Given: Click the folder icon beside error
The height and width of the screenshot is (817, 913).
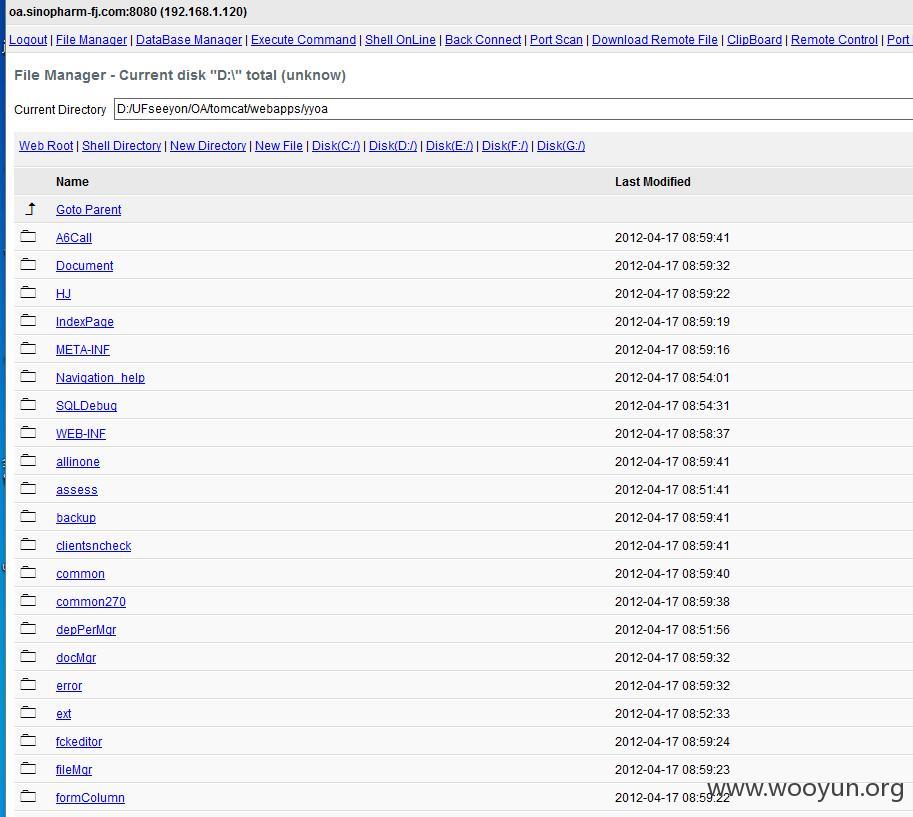Looking at the screenshot, I should [x=28, y=684].
